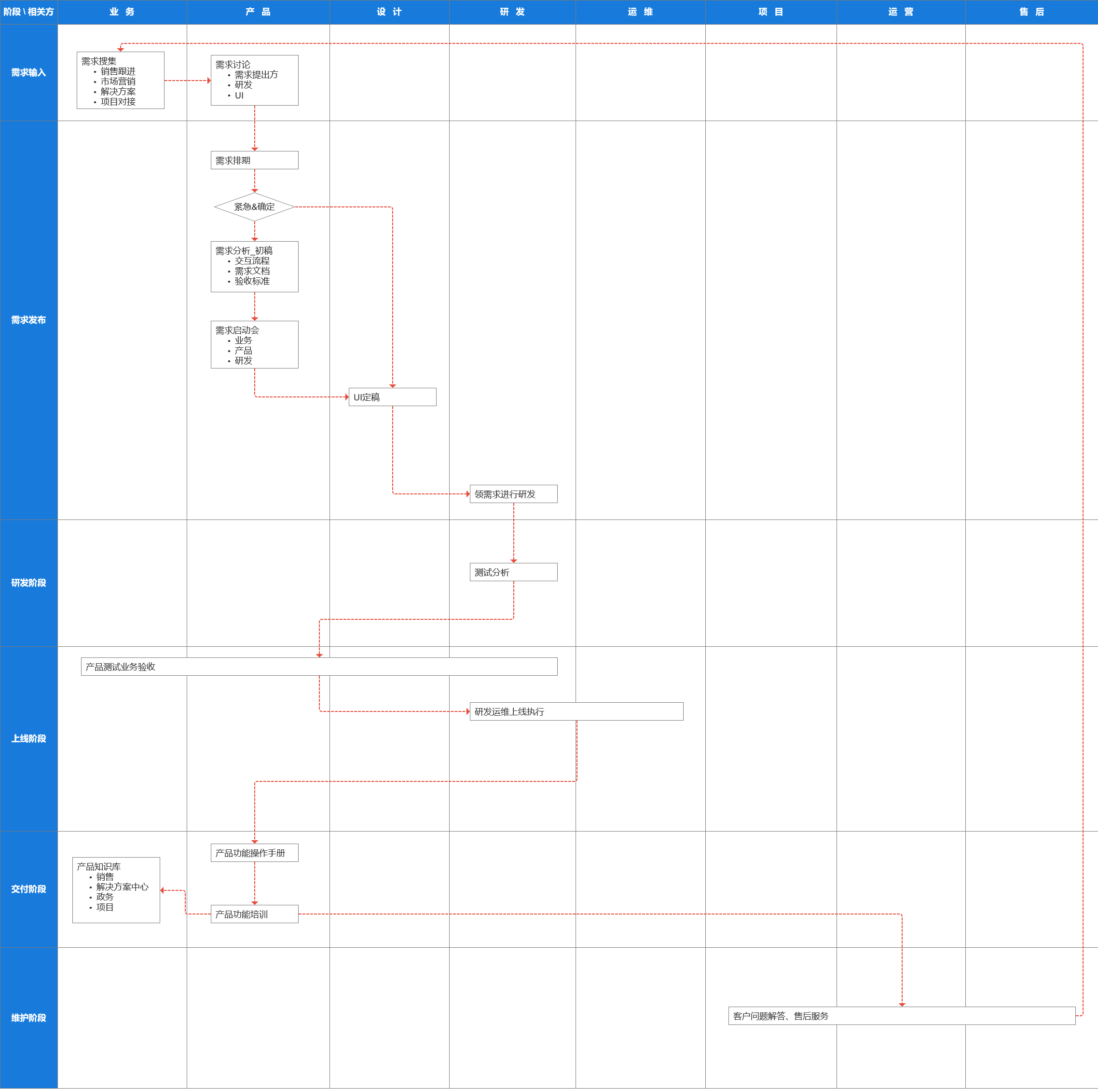Click the 需求分析_初稿 process box

(255, 266)
